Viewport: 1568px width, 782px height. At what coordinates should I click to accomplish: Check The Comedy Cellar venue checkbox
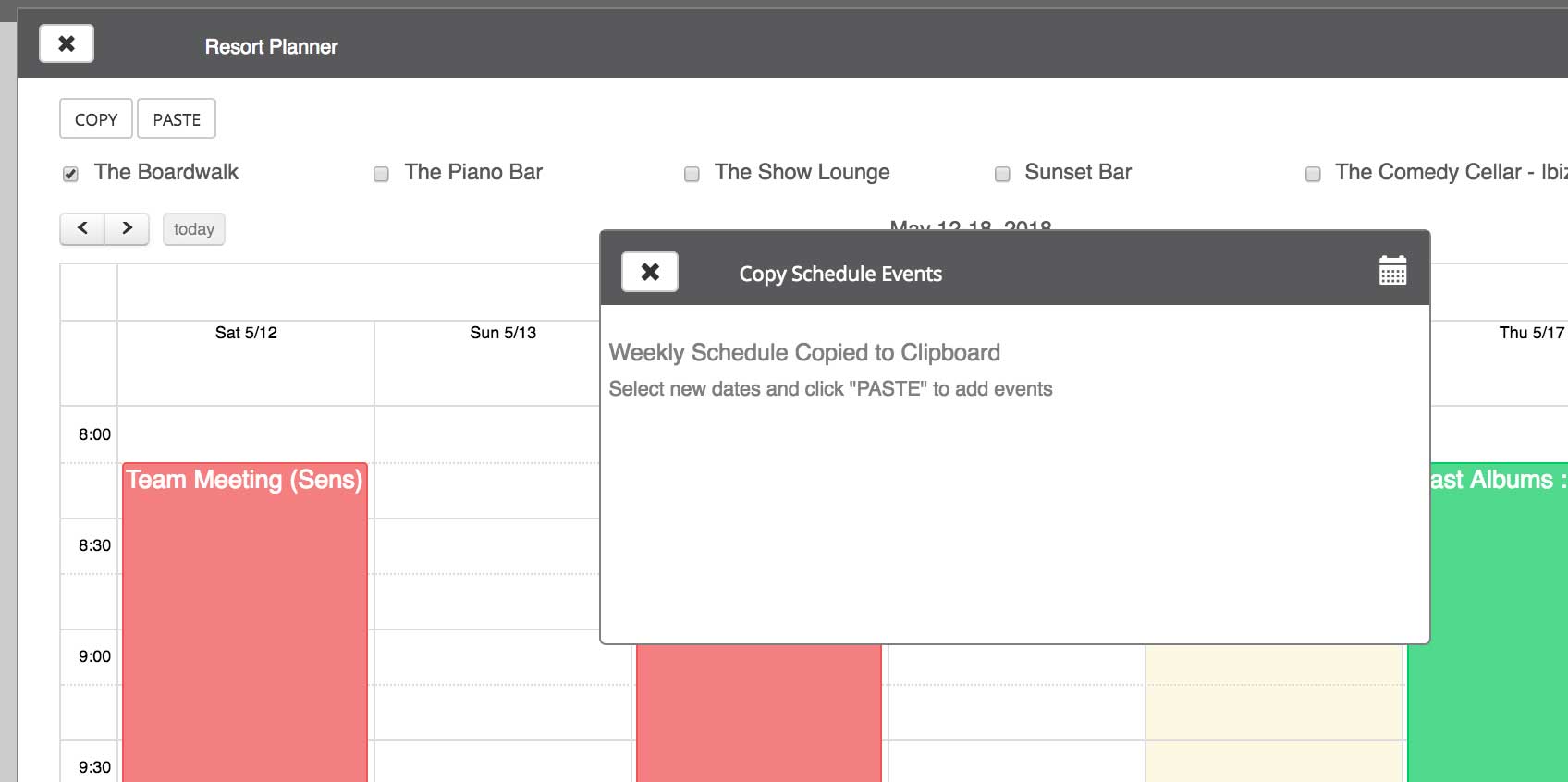pyautogui.click(x=1313, y=174)
